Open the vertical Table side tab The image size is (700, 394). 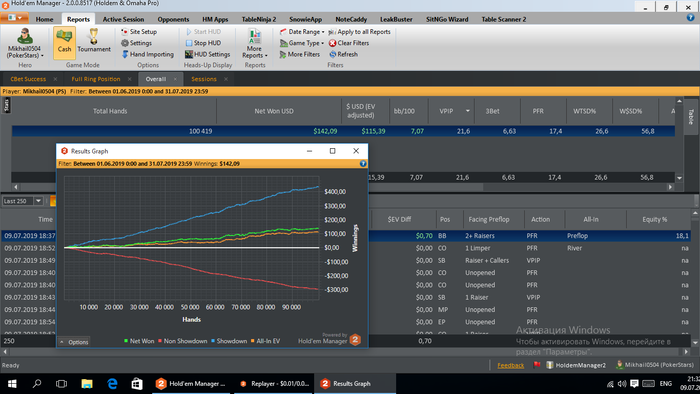[691, 117]
